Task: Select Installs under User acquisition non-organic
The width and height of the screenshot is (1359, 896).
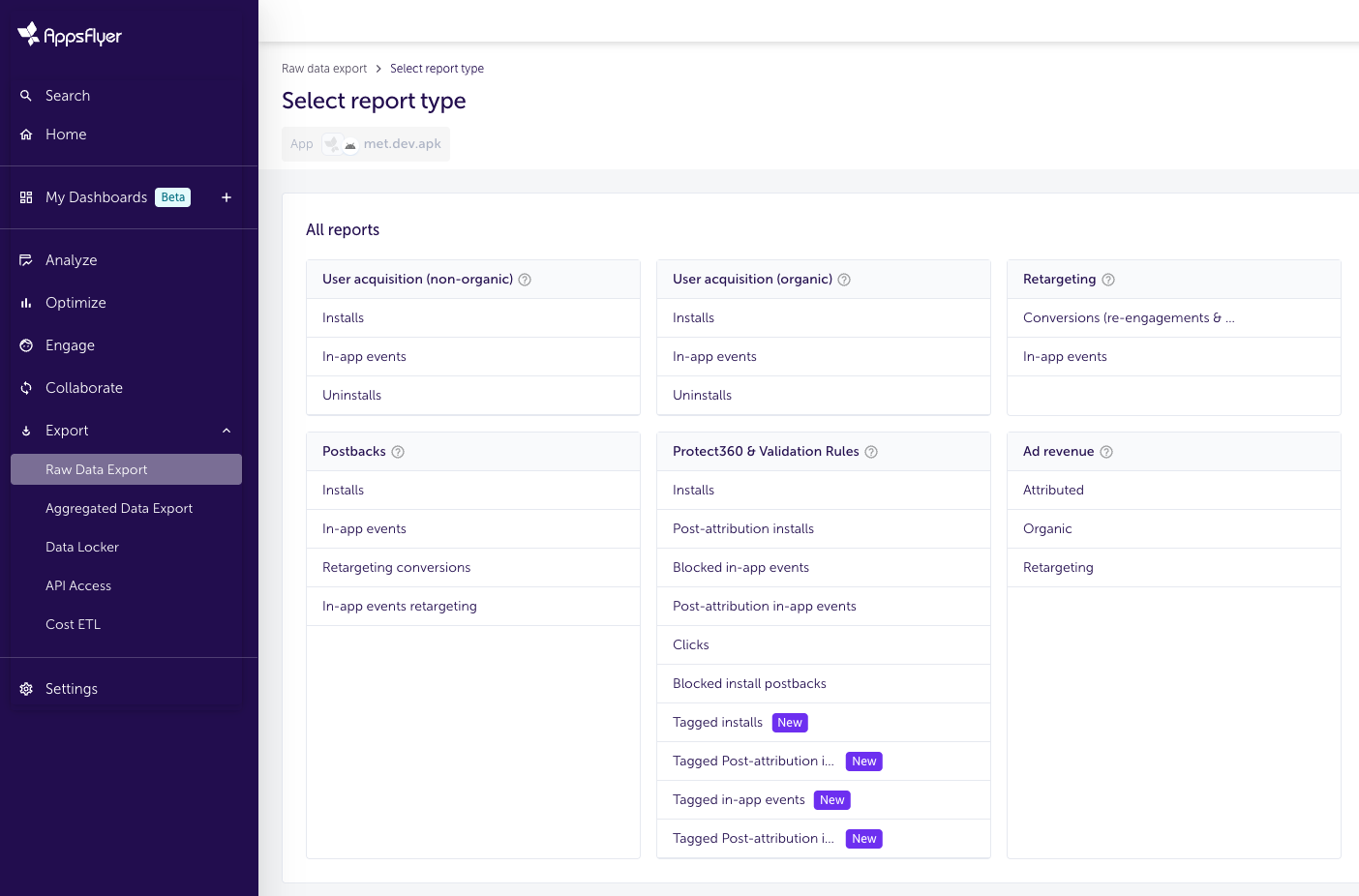Action: coord(343,317)
